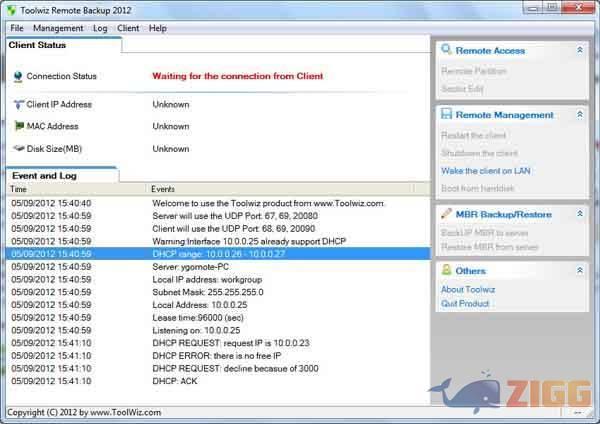Viewport: 600px width, 424px height.
Task: Click the Copyright ToolWiz.com status bar text
Action: pos(84,413)
